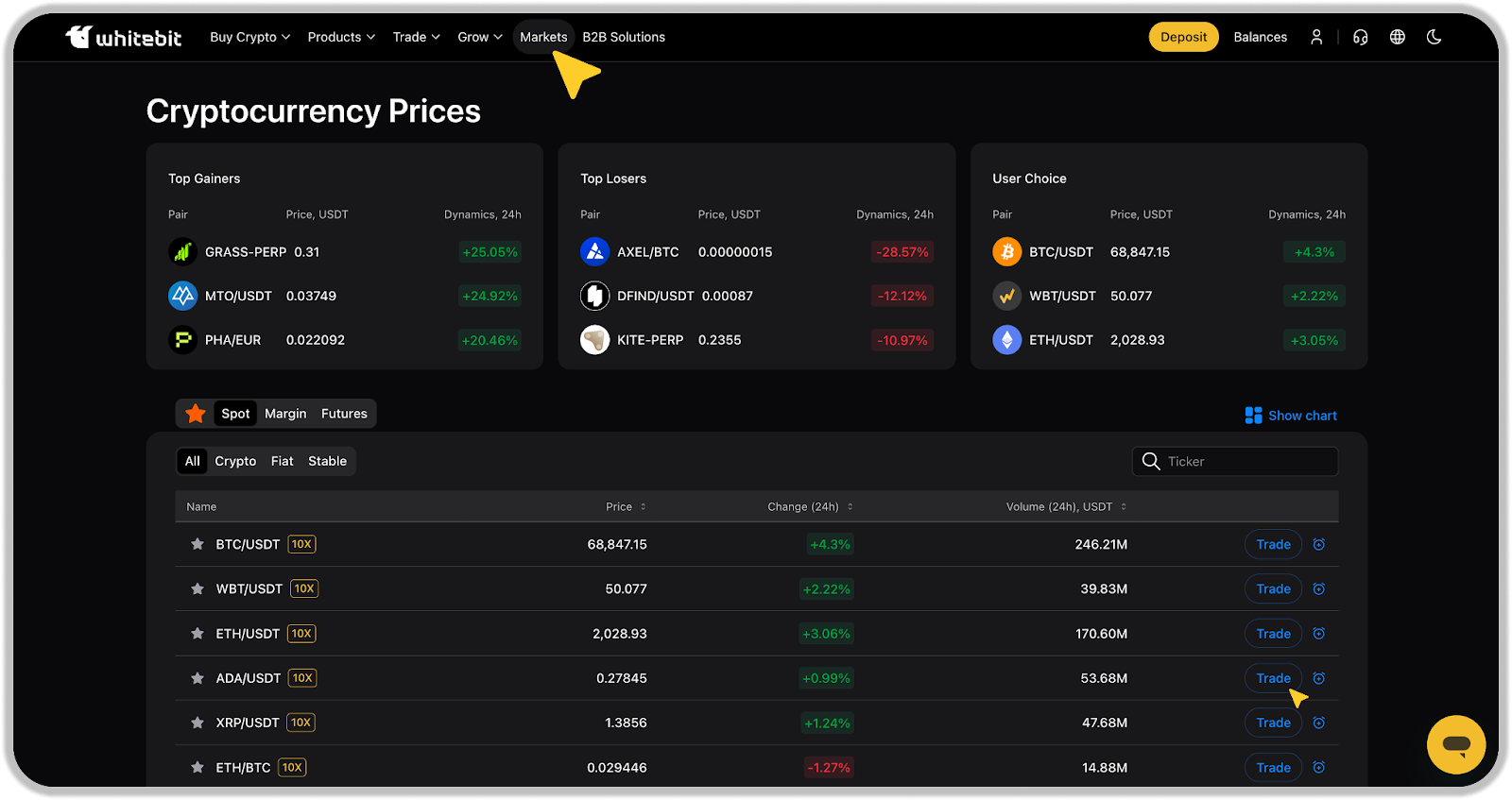Switch to the Futures tab
The image size is (1512, 800).
pyautogui.click(x=344, y=414)
